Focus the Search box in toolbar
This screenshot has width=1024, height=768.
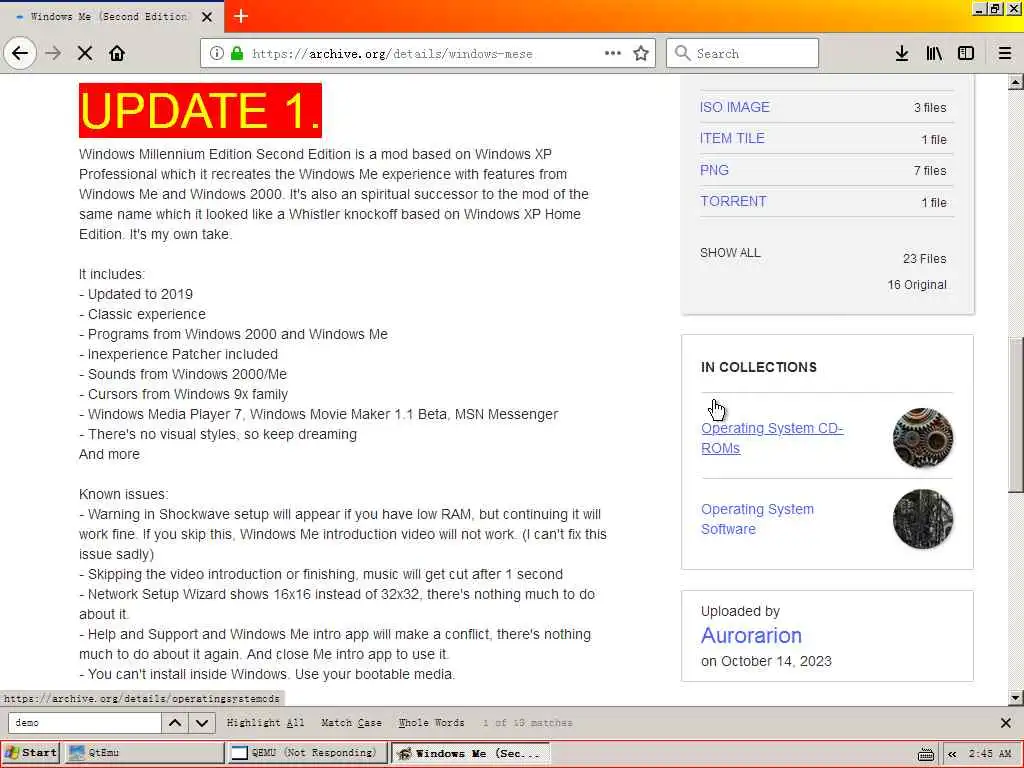pyautogui.click(x=743, y=53)
